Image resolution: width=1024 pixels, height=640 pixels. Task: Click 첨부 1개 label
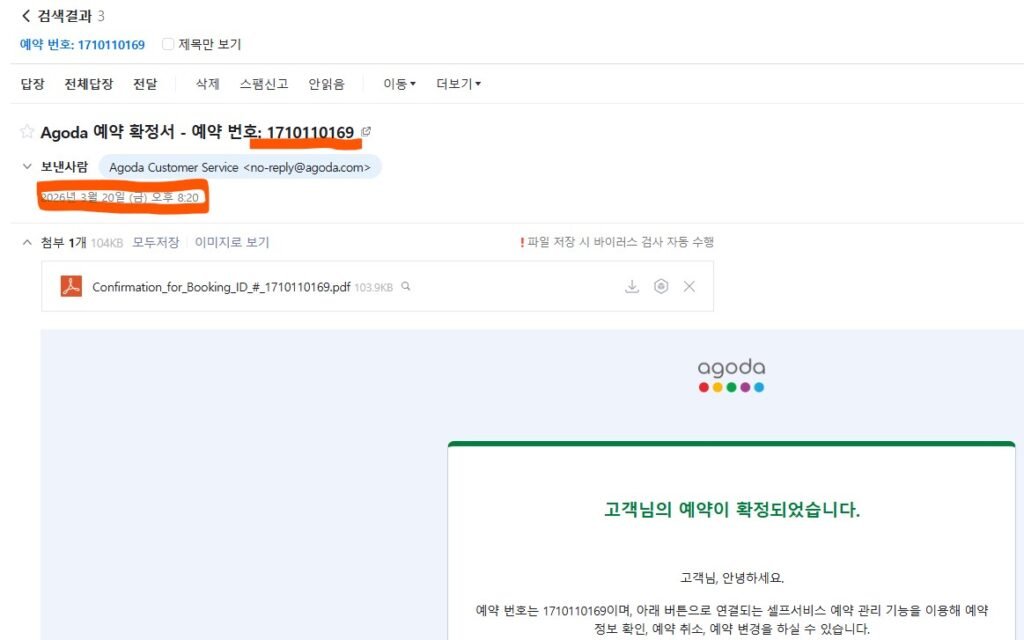coord(63,242)
